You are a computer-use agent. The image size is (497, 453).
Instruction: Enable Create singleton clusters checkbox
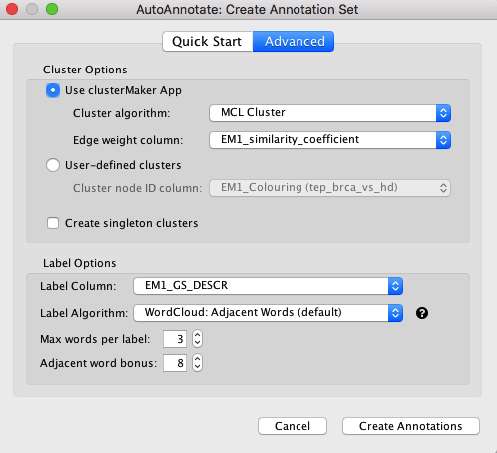click(53, 223)
